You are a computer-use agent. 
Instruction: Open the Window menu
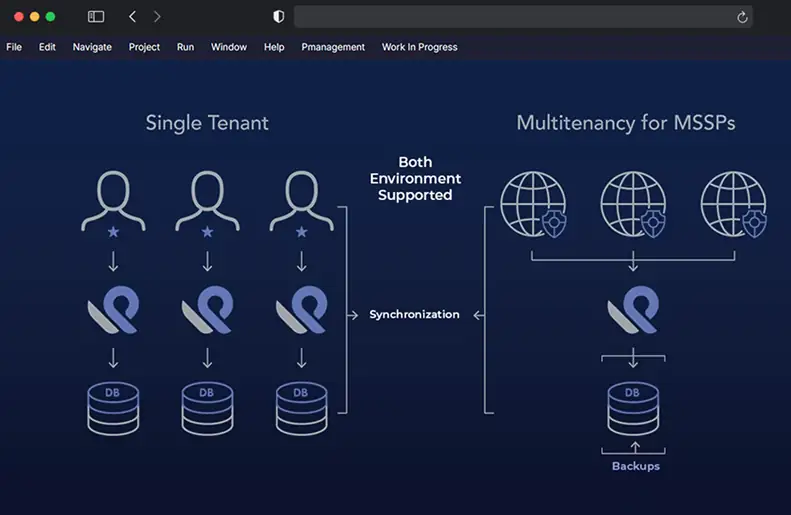pyautogui.click(x=229, y=47)
